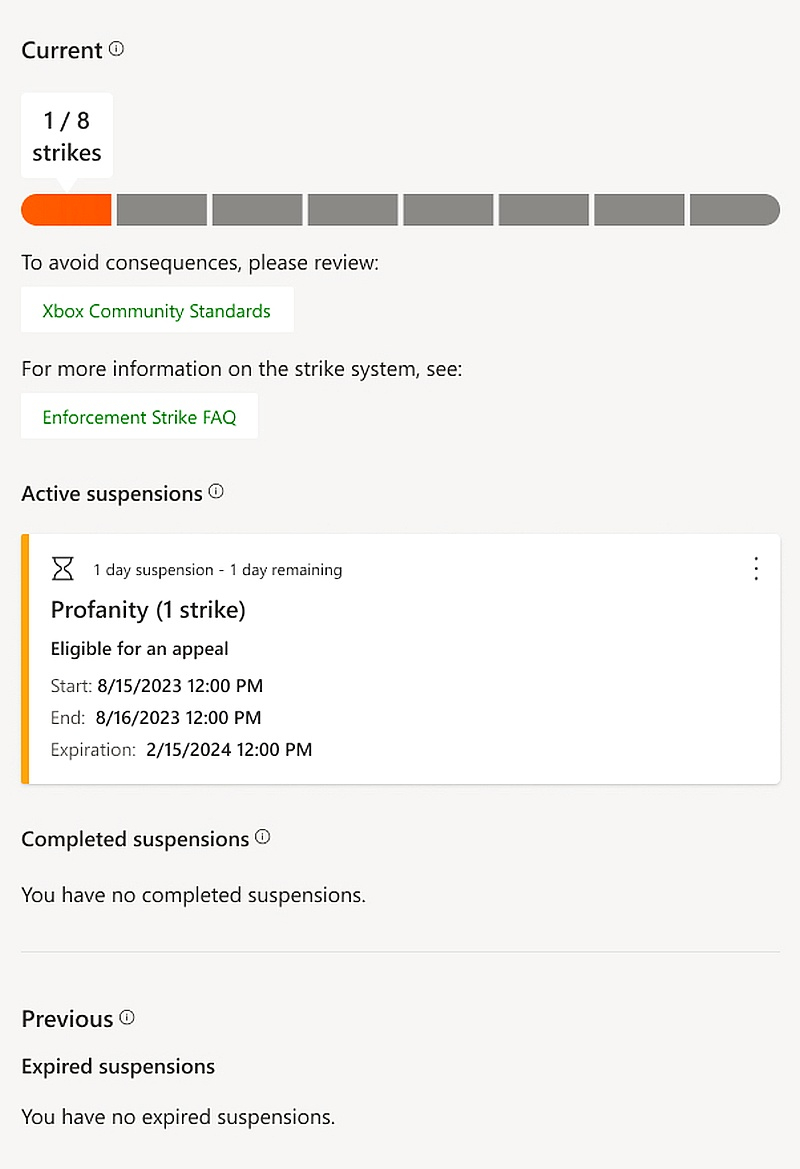
Task: Click info icon next to Active suspensions
Action: tap(216, 492)
